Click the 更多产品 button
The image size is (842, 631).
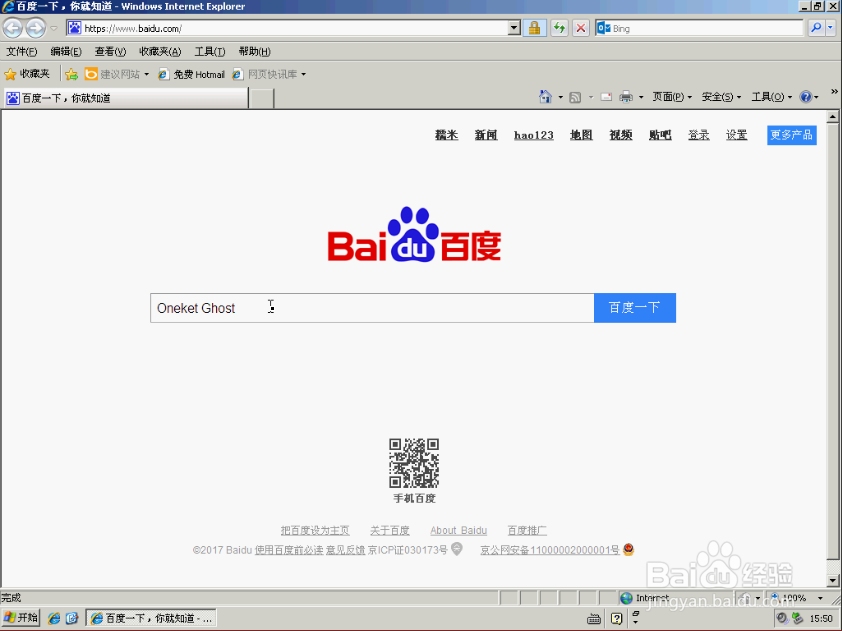point(792,135)
